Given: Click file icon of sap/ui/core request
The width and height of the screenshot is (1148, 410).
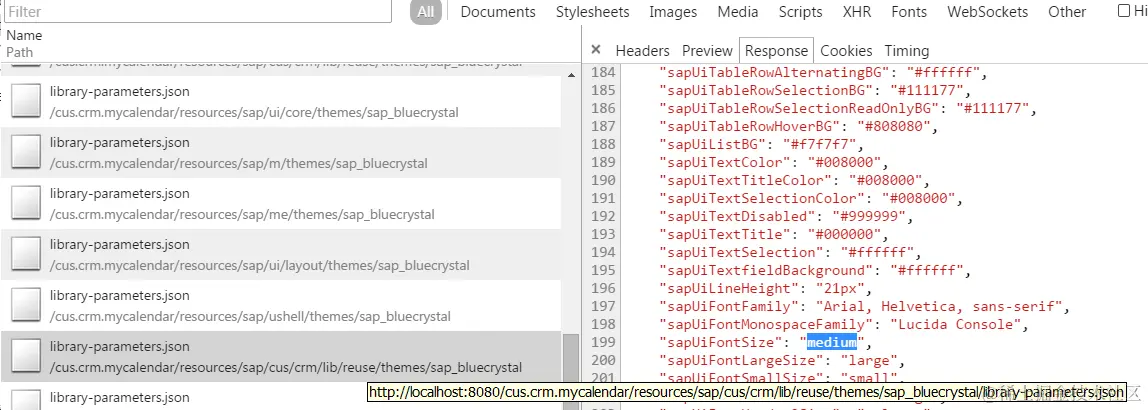Looking at the screenshot, I should [x=26, y=100].
